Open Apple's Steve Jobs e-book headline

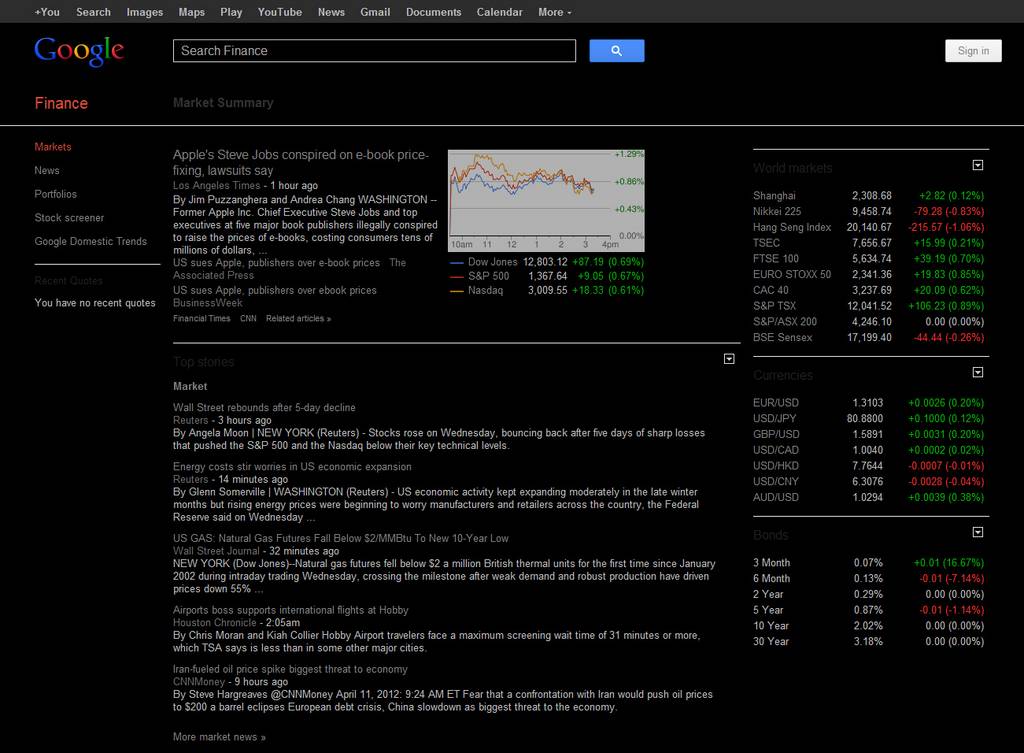tap(301, 163)
